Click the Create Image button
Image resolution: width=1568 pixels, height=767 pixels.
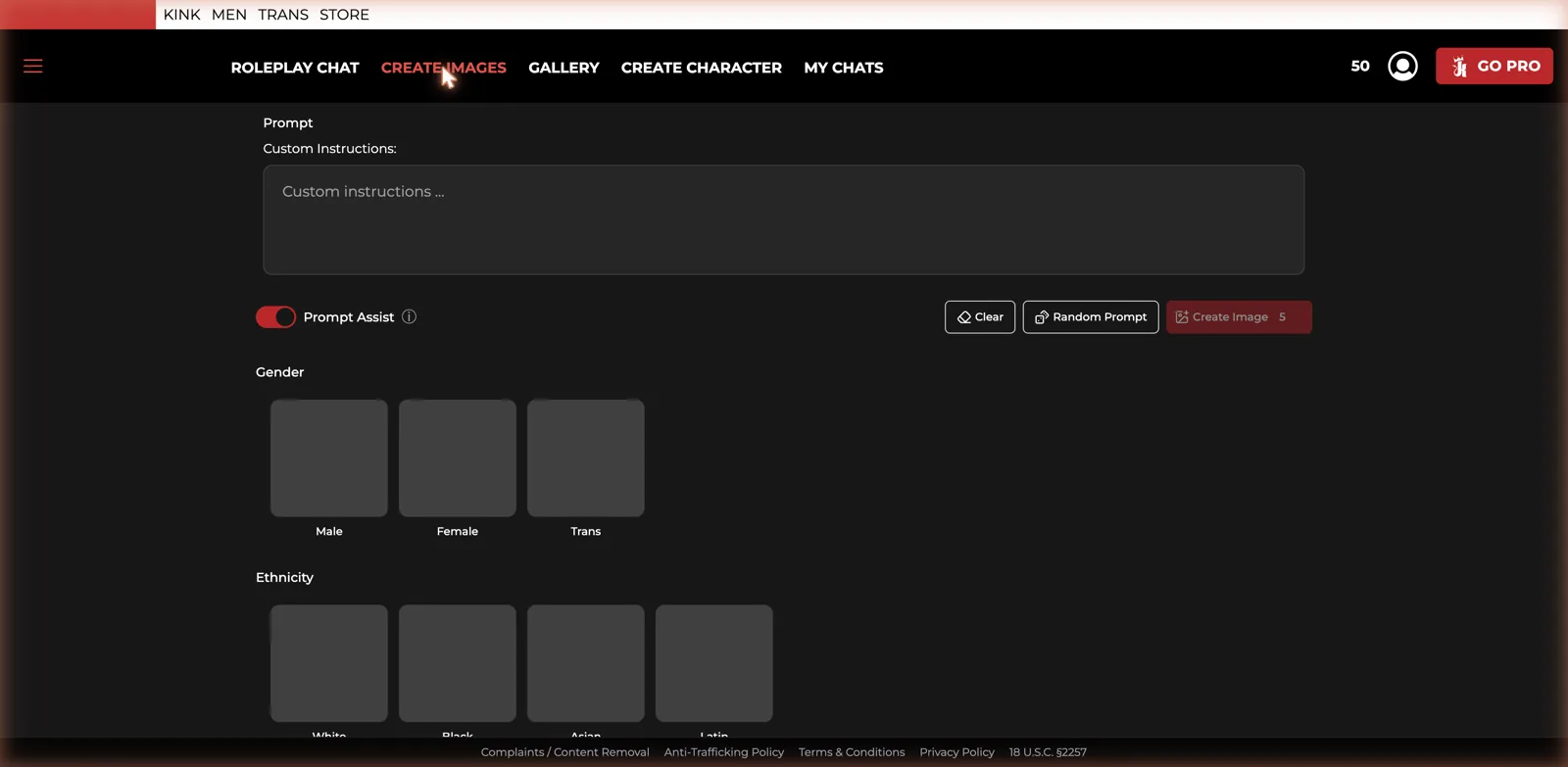(x=1239, y=316)
